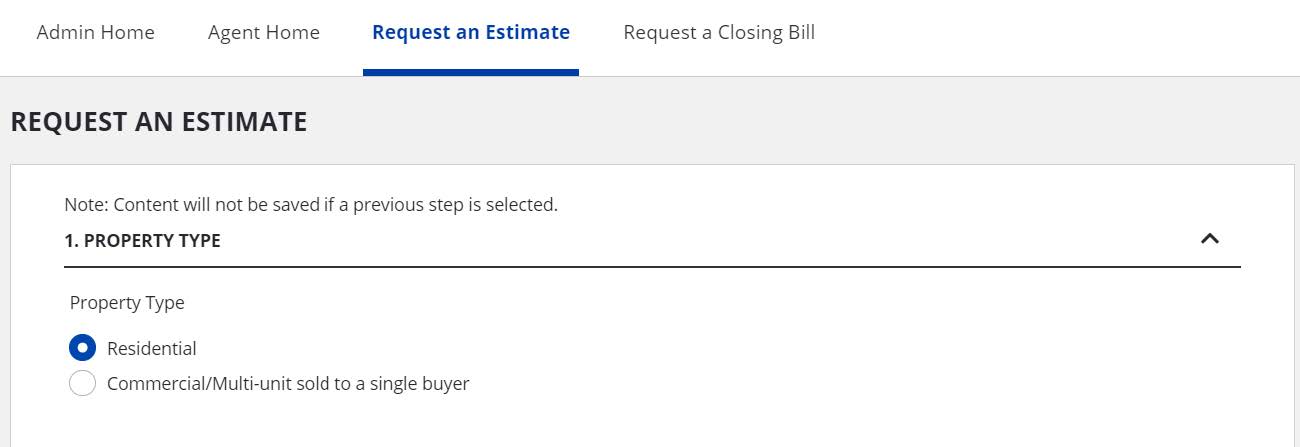1300x447 pixels.
Task: Click the 'Residential' option label
Action: [x=152, y=348]
